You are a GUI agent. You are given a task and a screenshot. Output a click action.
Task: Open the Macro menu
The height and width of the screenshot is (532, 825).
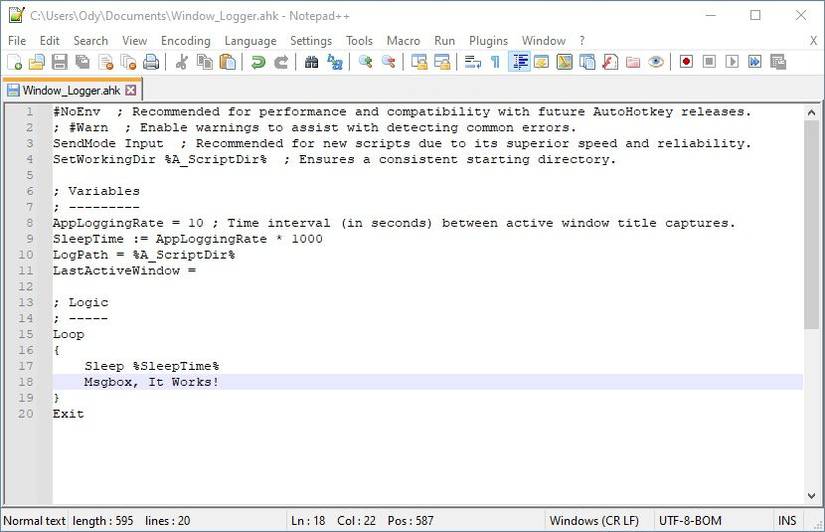tap(404, 41)
